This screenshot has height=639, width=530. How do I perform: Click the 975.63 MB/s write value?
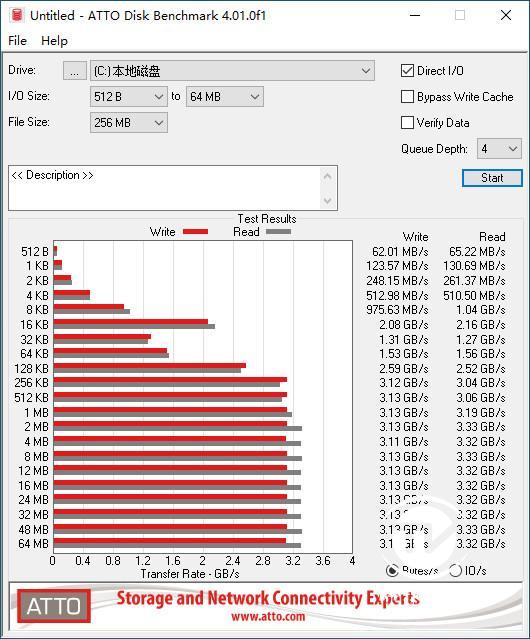(x=397, y=310)
